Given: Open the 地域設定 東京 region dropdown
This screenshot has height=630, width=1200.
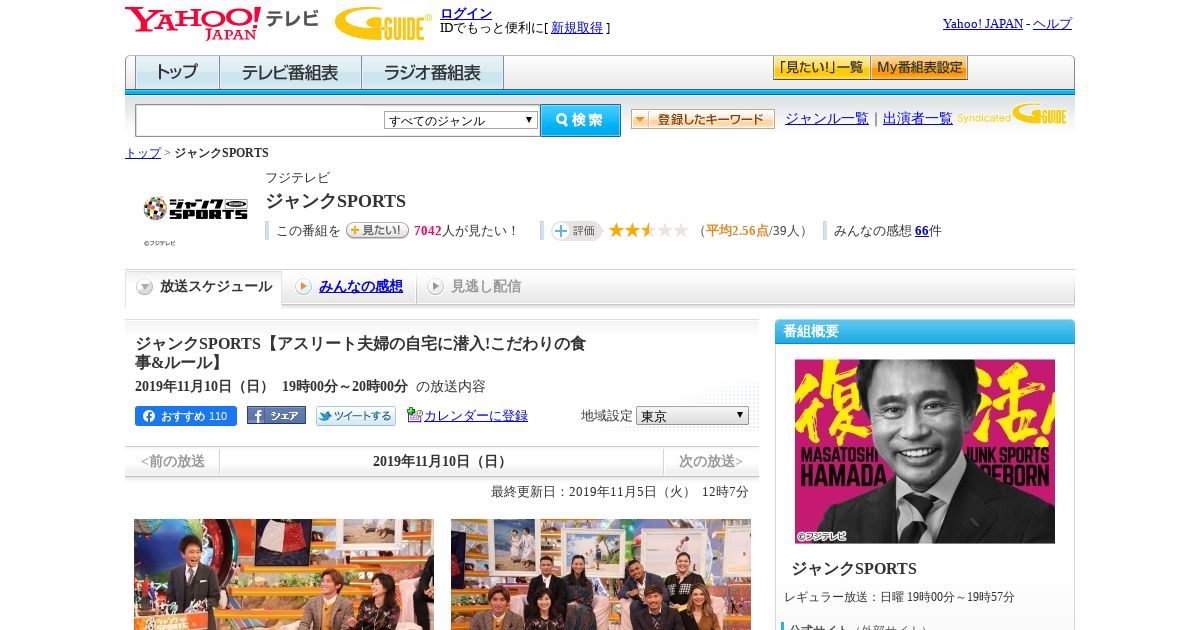Looking at the screenshot, I should [x=692, y=415].
